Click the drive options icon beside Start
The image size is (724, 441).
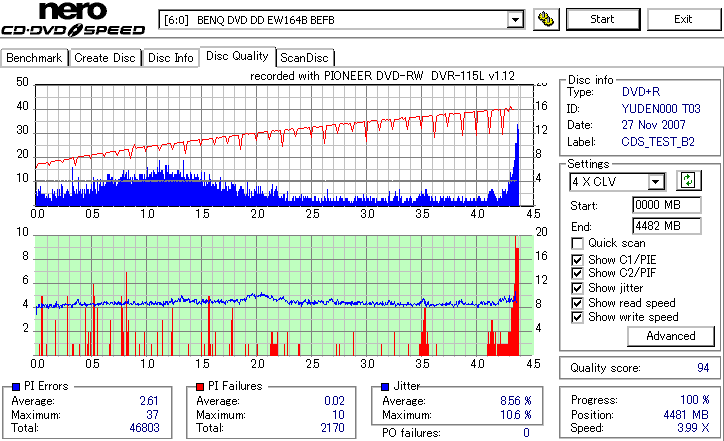point(546,19)
